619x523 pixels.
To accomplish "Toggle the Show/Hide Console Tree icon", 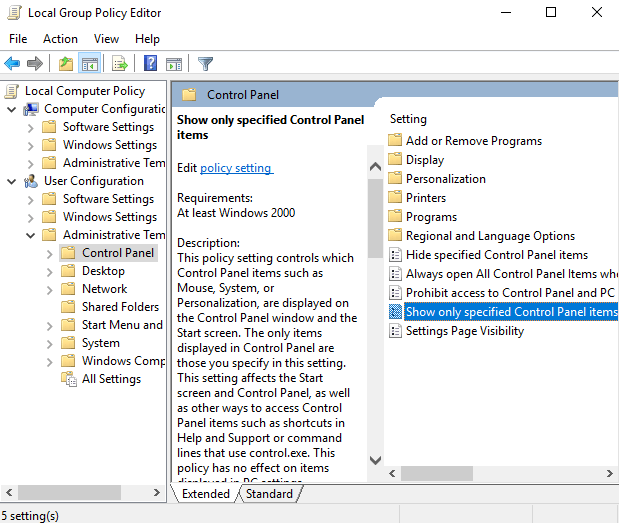I will [x=90, y=63].
